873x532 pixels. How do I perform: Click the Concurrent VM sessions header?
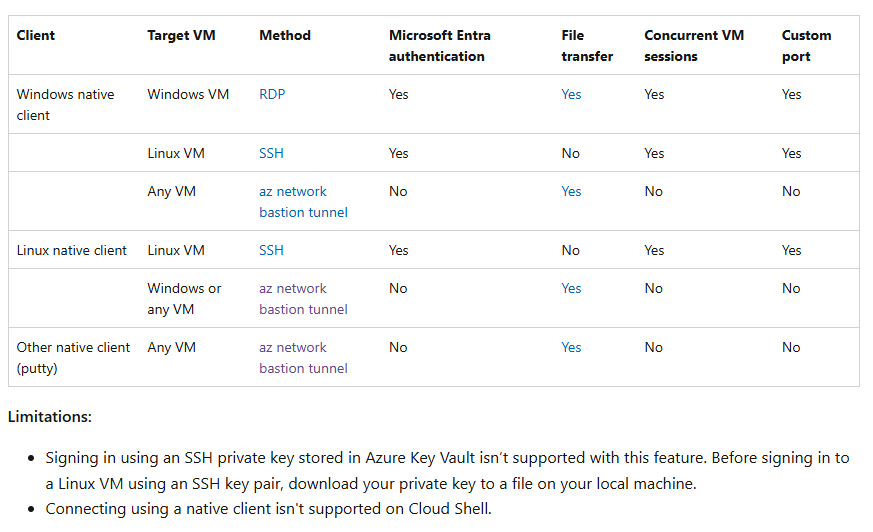[694, 45]
